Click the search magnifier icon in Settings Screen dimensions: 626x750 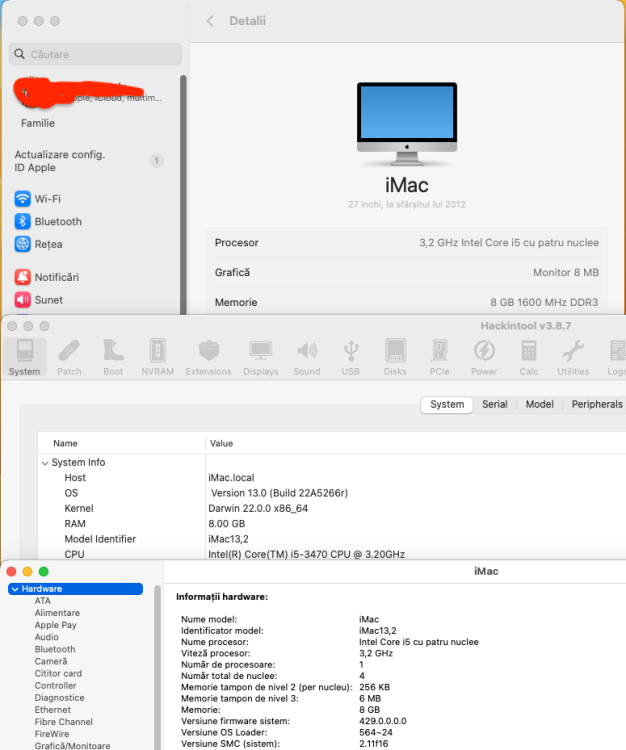click(x=20, y=54)
